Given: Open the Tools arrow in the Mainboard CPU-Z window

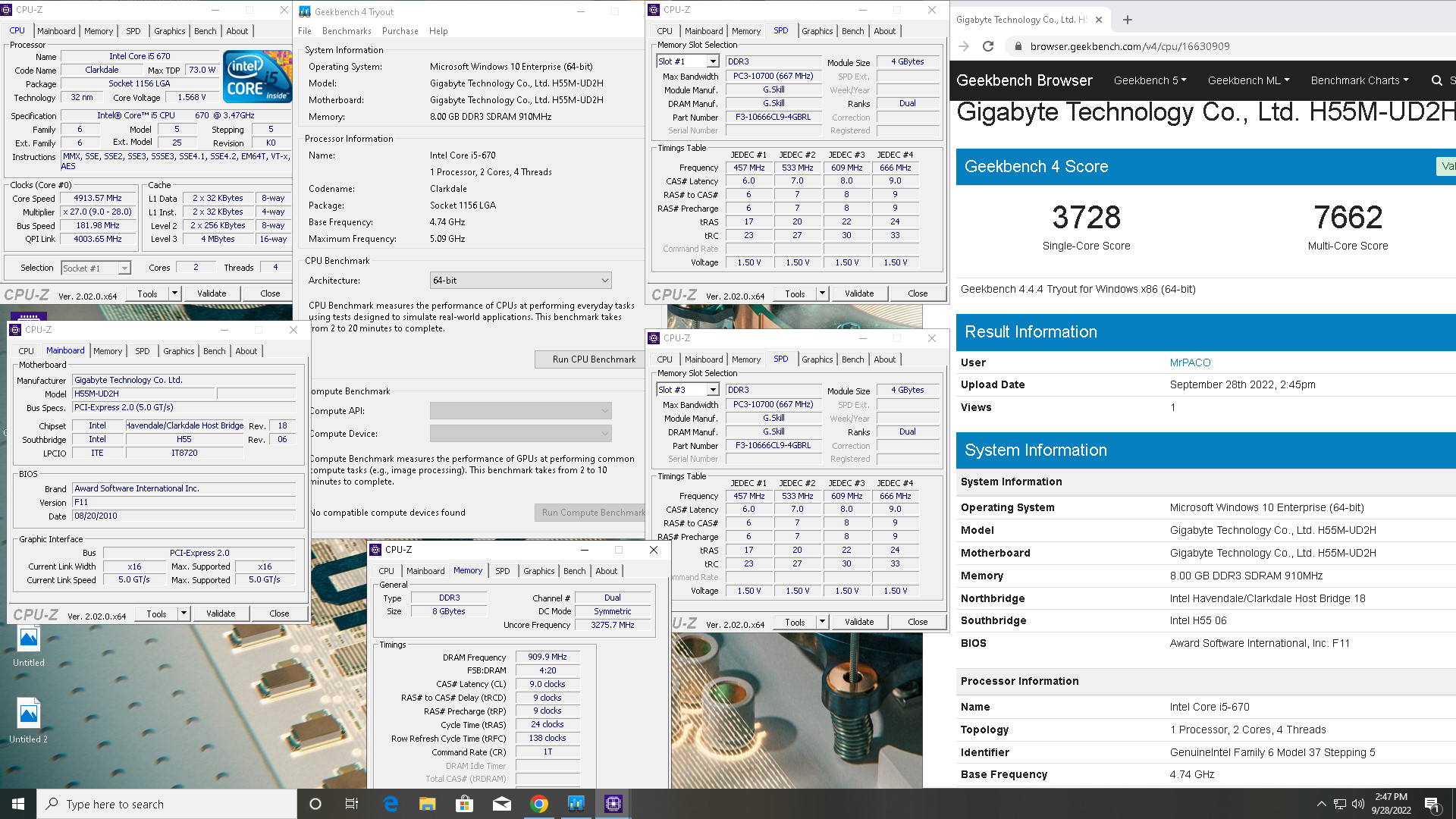Looking at the screenshot, I should (x=184, y=613).
